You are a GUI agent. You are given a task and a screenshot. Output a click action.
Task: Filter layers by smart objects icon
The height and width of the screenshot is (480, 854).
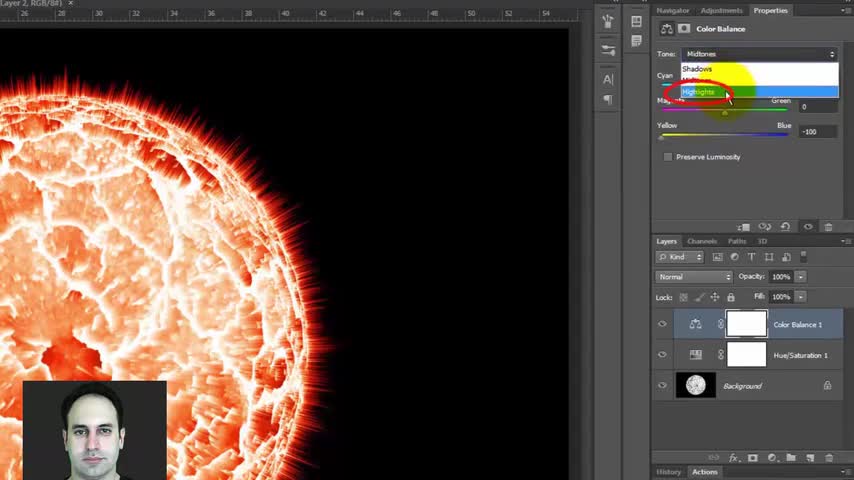[x=786, y=257]
